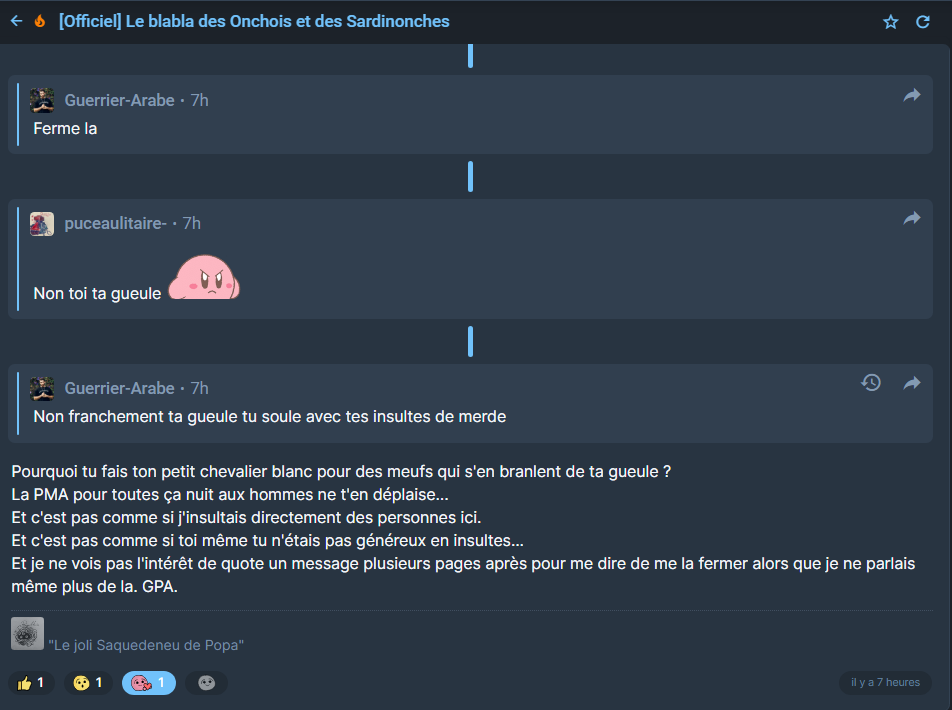
Task: Open the puceaulitaire- profile name
Action: click(x=115, y=224)
